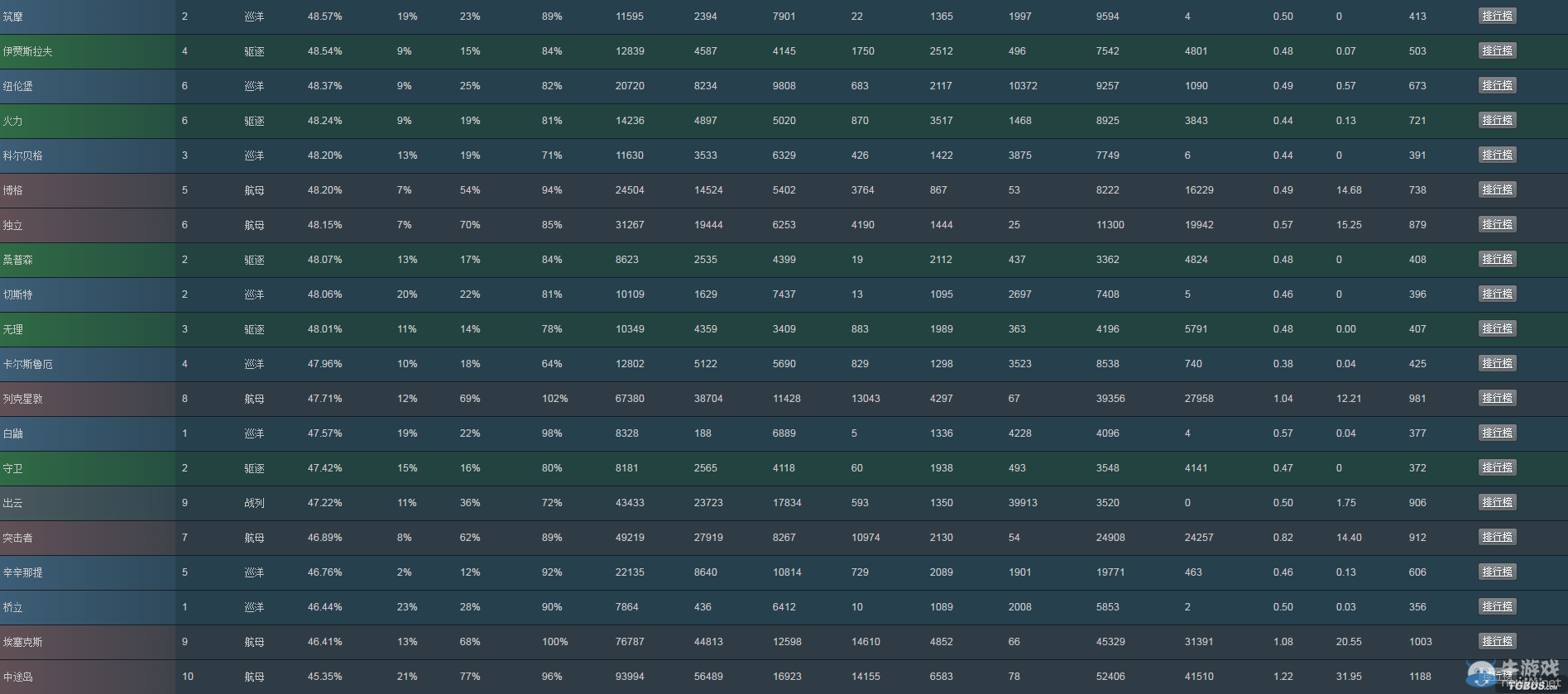View the 排行榜 for 博格 carrier
This screenshot has width=1568, height=694.
tap(1497, 189)
